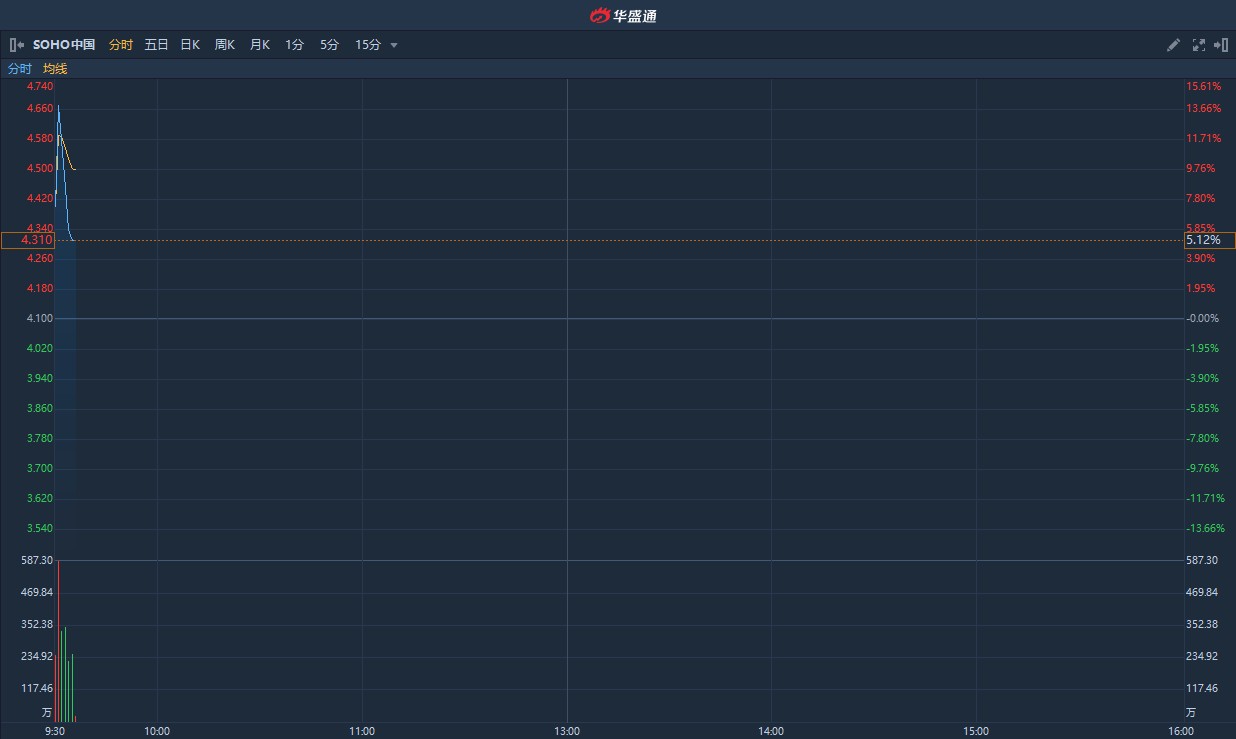Viewport: 1236px width, 739px height.
Task: Switch to the 五日 chart tab
Action: pyautogui.click(x=156, y=45)
